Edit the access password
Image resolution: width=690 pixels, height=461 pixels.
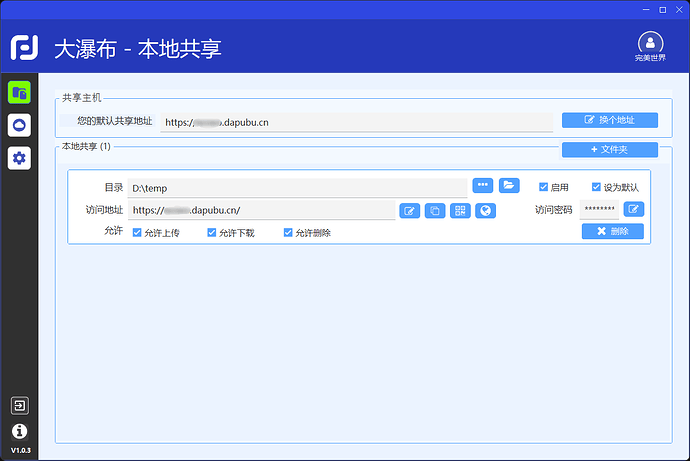coord(634,209)
